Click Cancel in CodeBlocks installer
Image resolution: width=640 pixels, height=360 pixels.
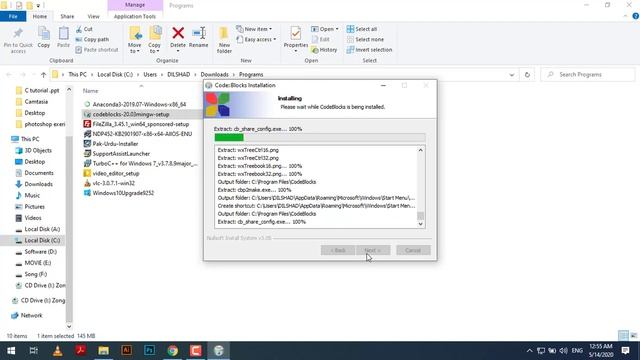coord(413,250)
